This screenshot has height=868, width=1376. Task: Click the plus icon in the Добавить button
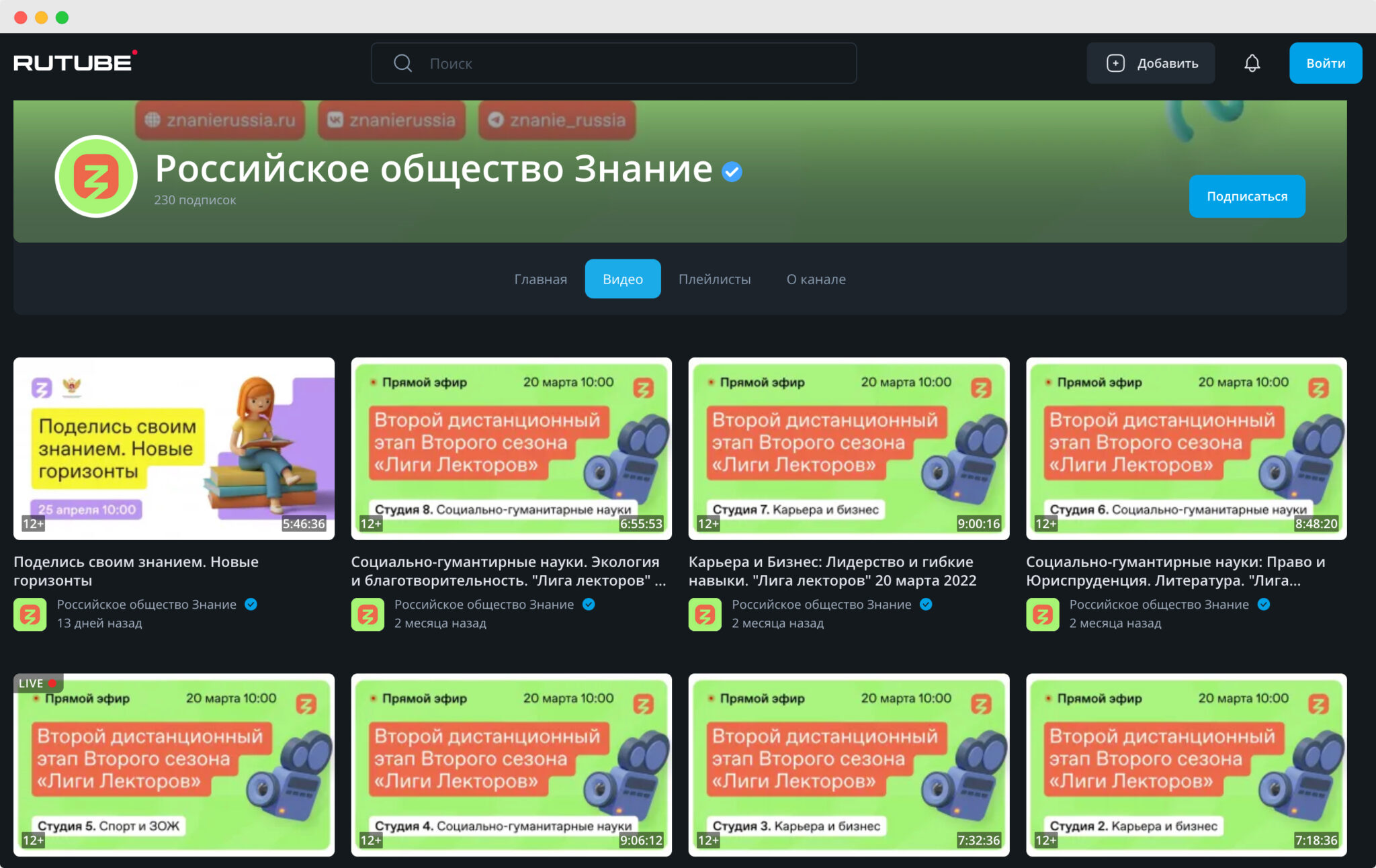[1115, 63]
